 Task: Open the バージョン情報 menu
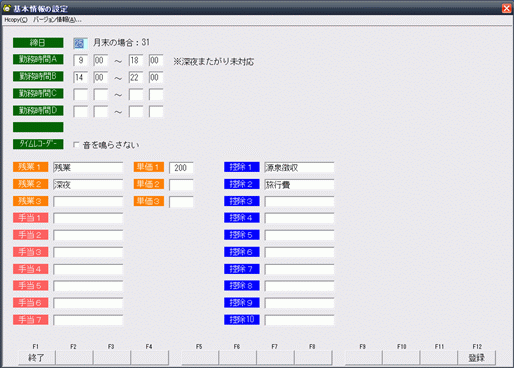tap(57, 20)
